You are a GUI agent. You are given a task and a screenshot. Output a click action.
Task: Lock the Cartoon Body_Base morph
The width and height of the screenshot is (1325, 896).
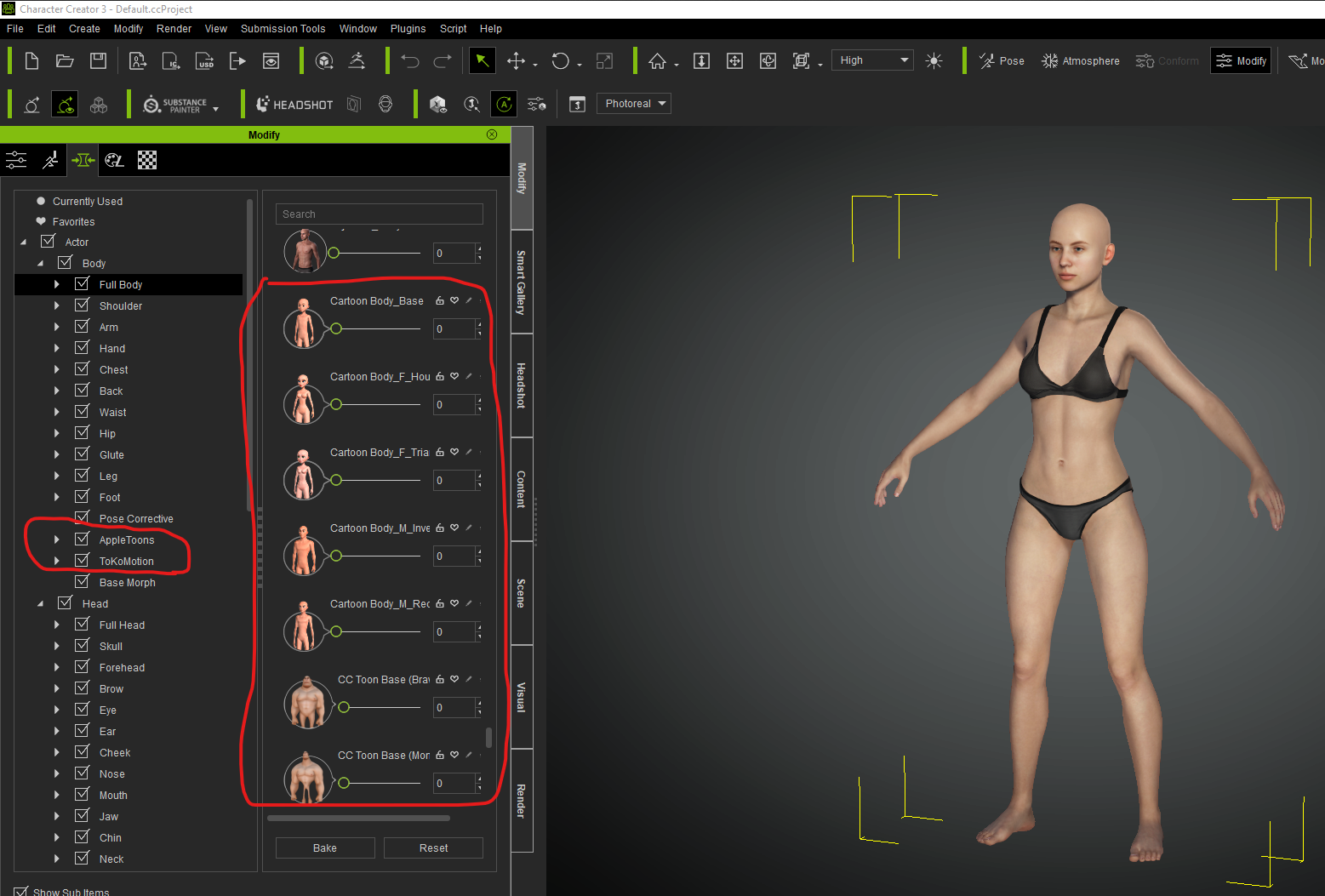[440, 300]
